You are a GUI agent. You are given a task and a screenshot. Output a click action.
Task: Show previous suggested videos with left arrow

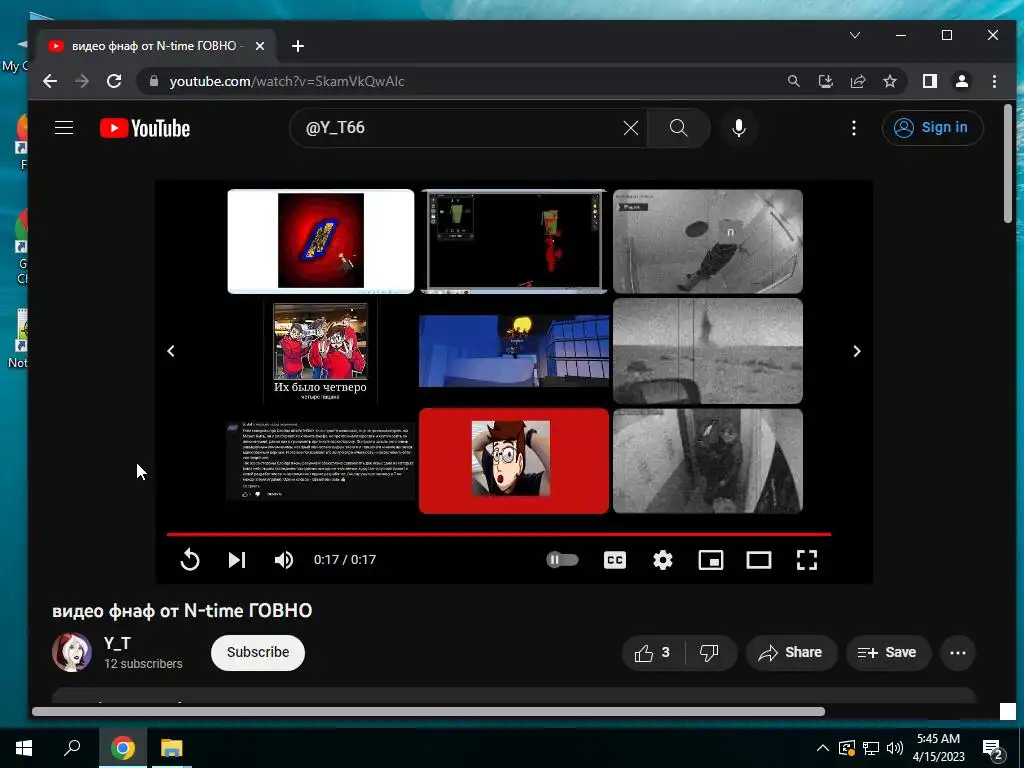171,351
